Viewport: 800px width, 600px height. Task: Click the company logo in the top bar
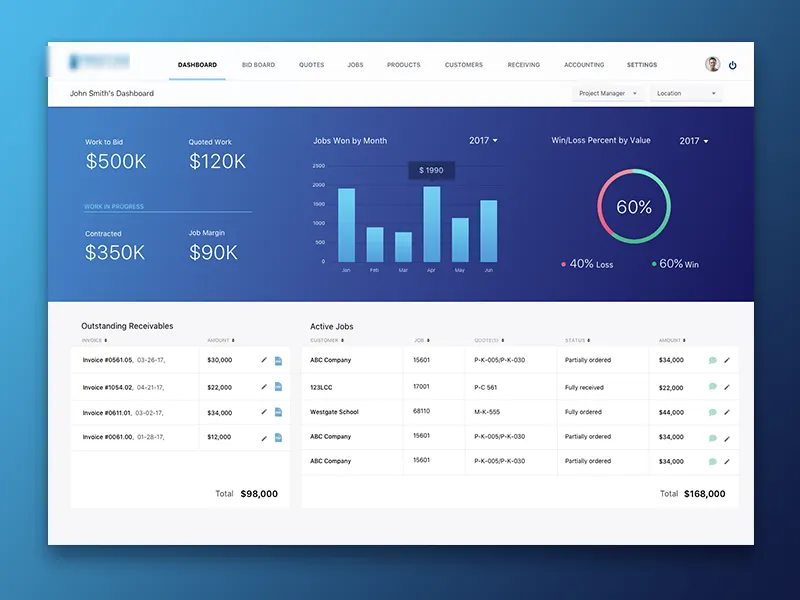click(x=97, y=60)
